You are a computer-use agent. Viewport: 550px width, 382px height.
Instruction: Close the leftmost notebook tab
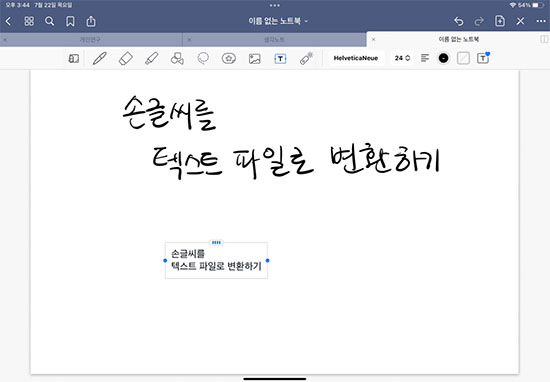click(5, 40)
